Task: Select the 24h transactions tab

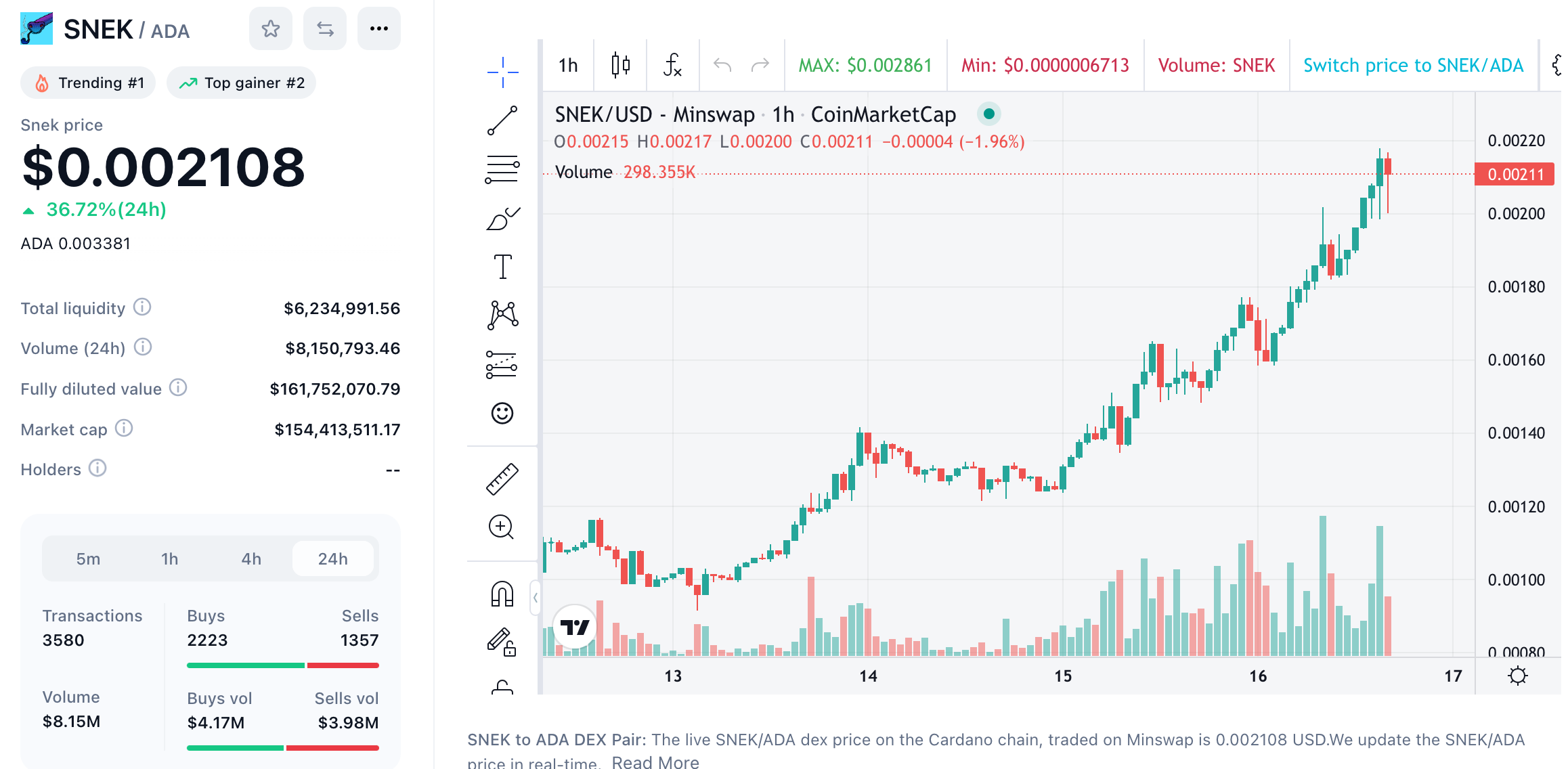Action: [x=333, y=558]
